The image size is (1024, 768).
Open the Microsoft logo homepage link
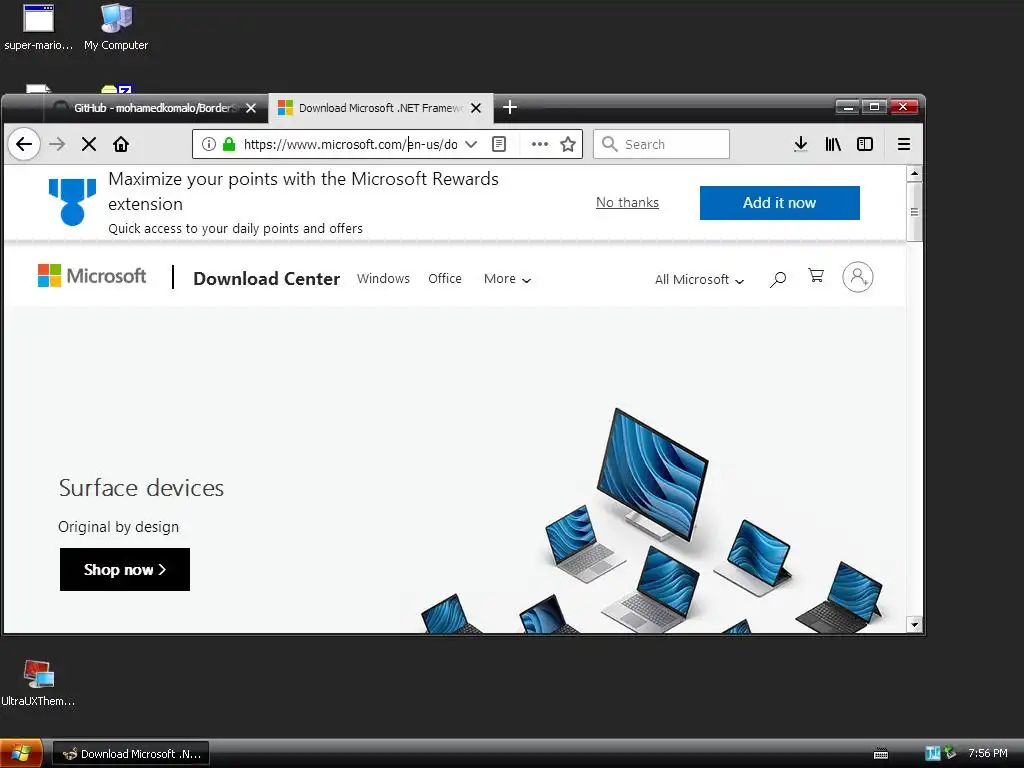pyautogui.click(x=92, y=276)
